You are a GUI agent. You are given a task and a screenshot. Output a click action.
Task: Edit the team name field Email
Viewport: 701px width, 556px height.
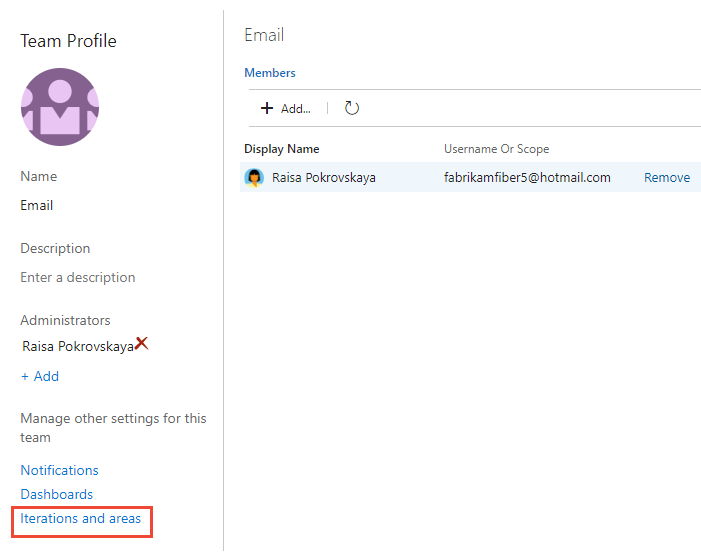click(37, 206)
